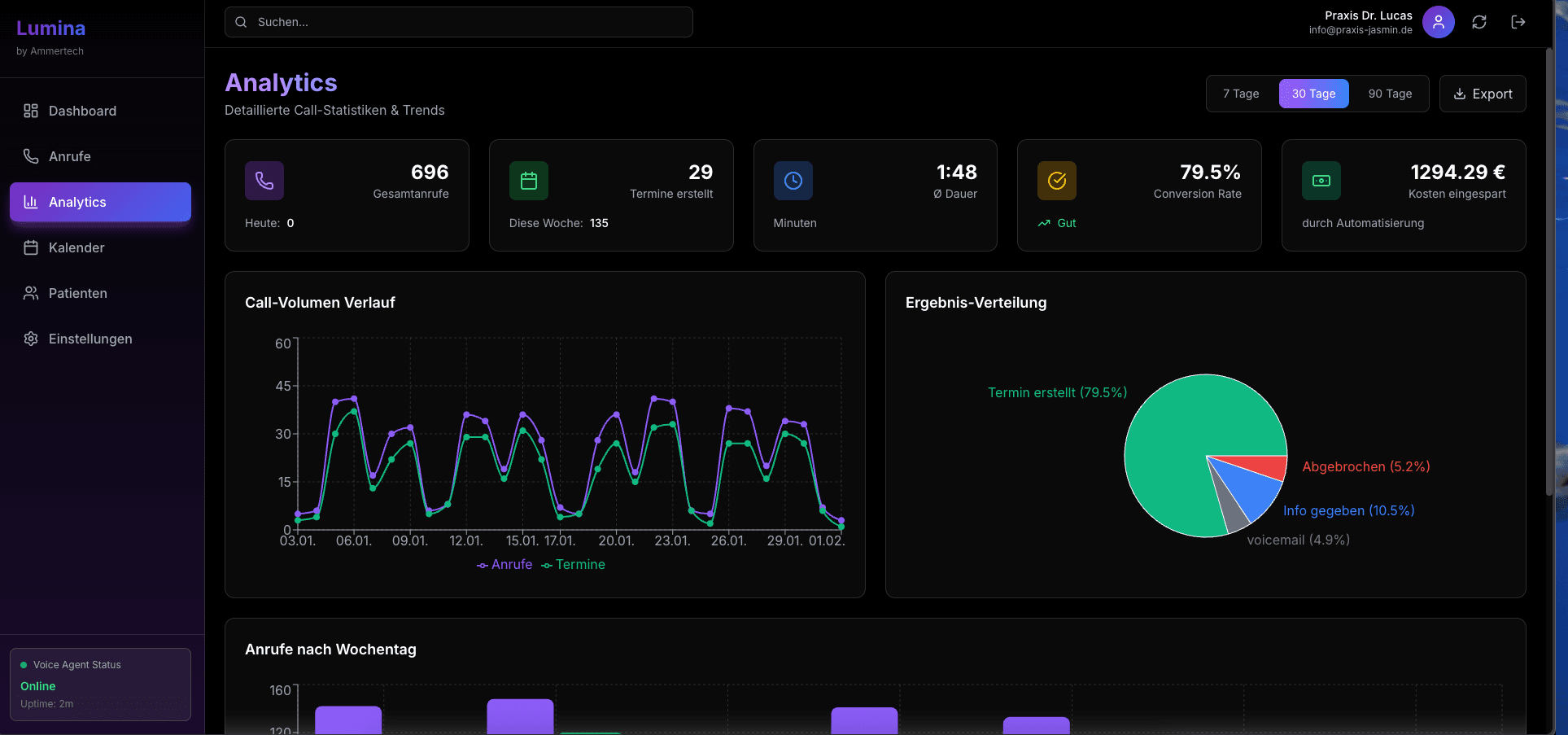Click the logout icon top right

[x=1518, y=22]
